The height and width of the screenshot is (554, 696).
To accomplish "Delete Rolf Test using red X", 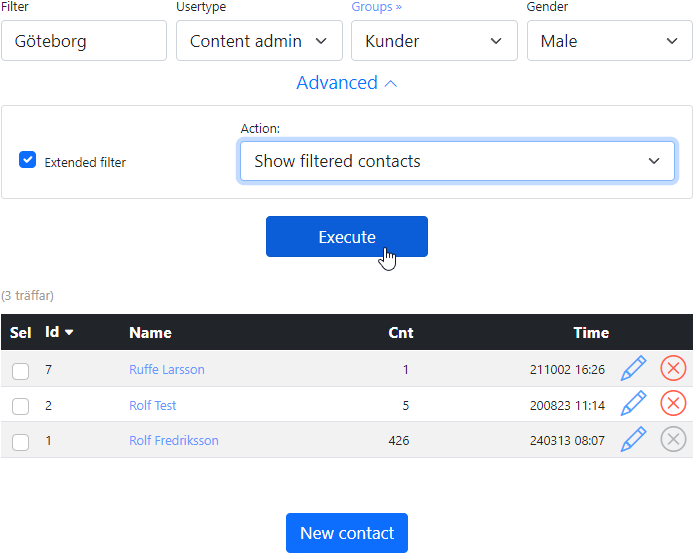I will point(673,404).
